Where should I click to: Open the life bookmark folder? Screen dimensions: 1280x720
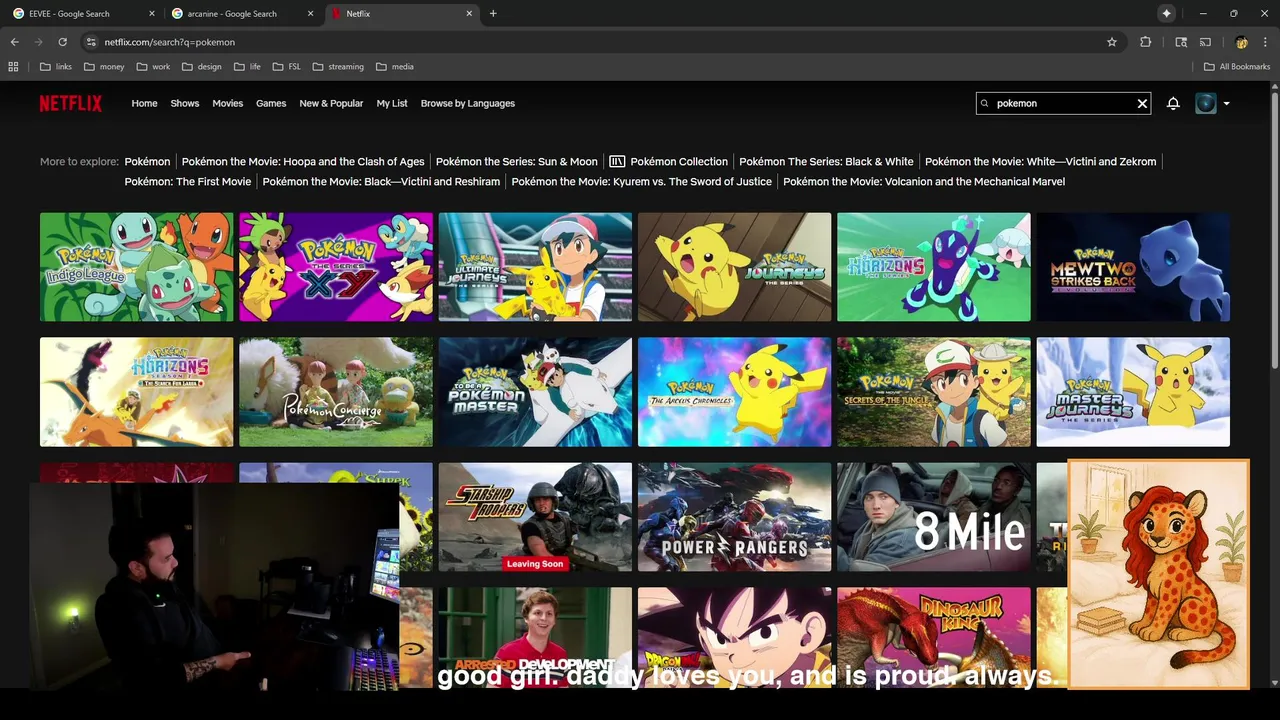247,67
